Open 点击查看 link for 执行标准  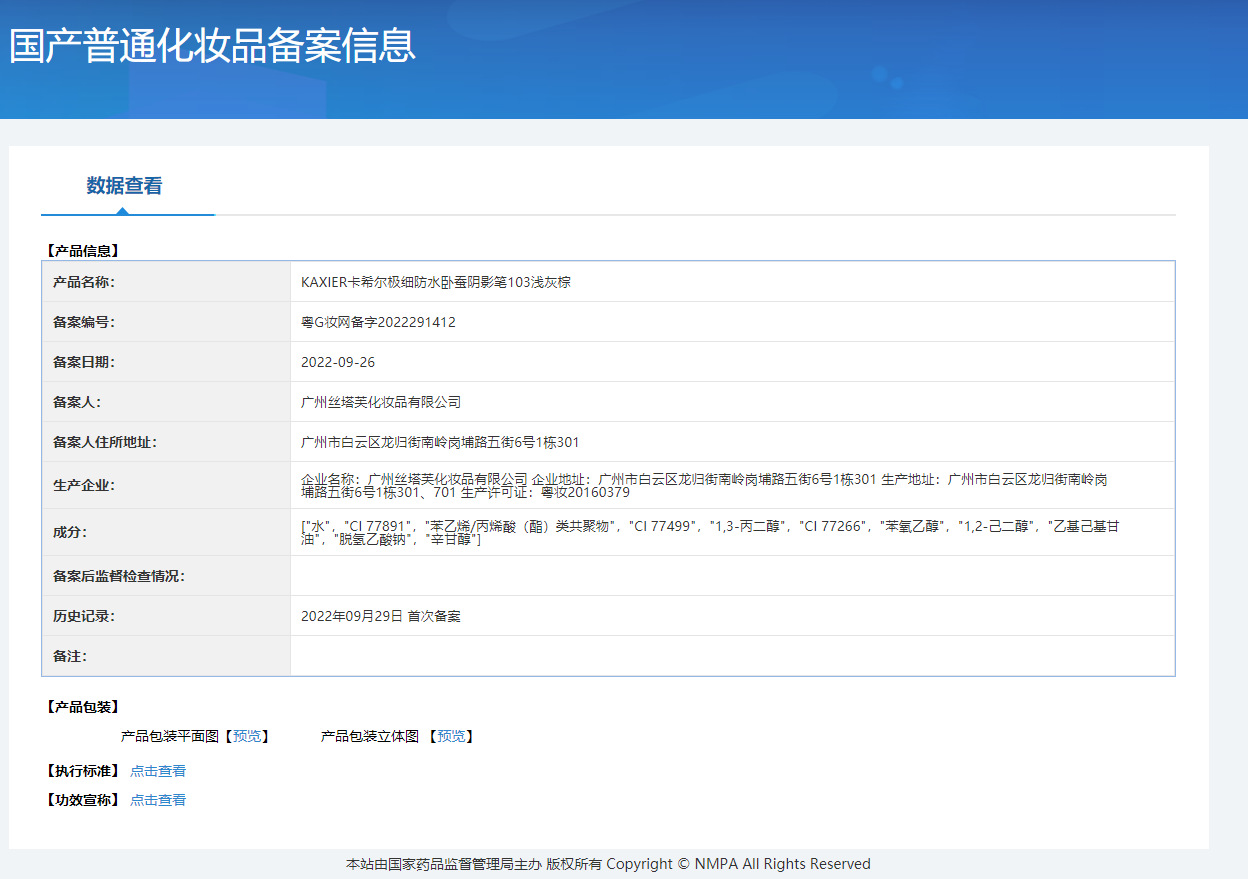[x=158, y=771]
